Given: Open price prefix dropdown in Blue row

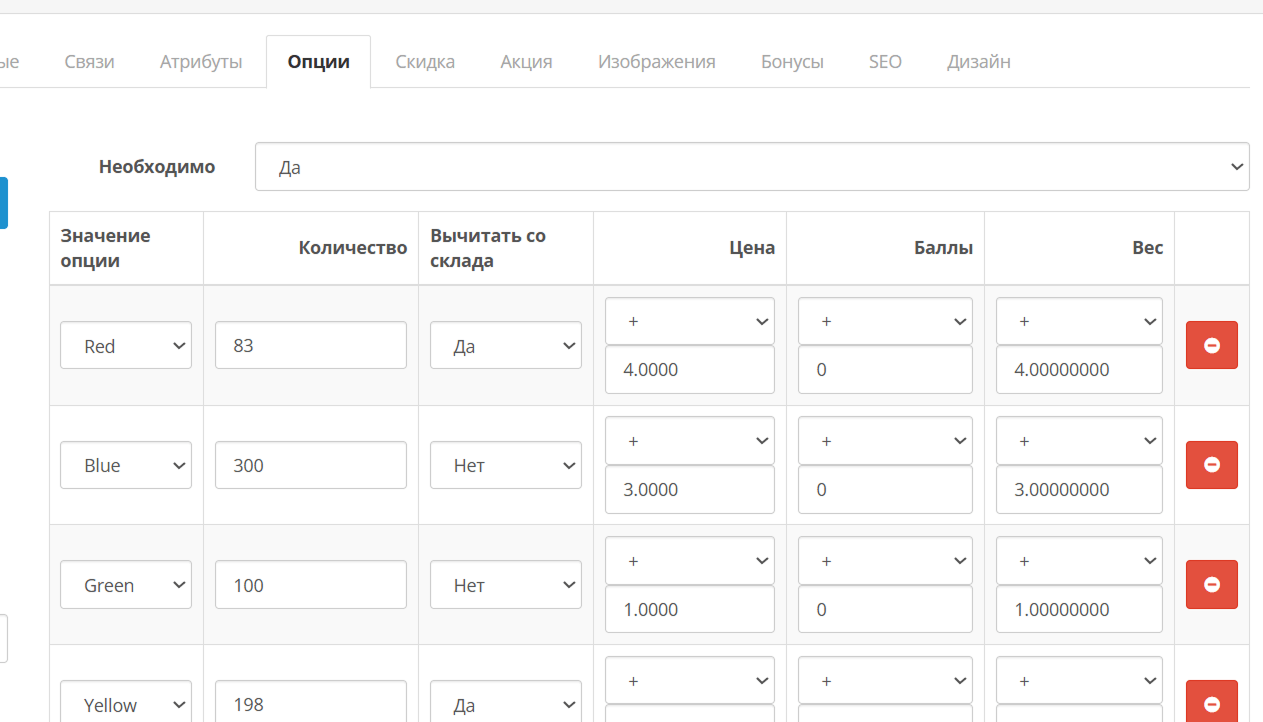Looking at the screenshot, I should pyautogui.click(x=690, y=441).
